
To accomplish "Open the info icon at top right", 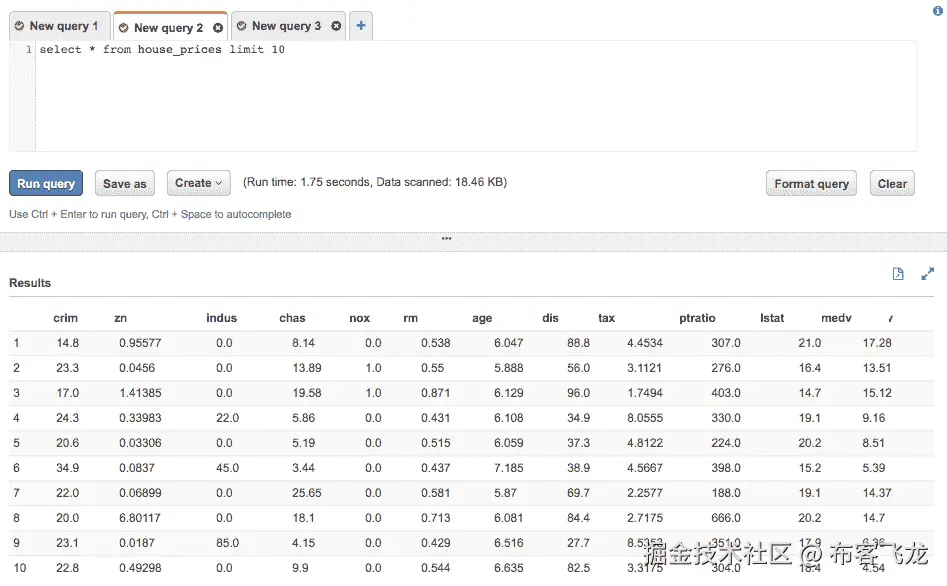I will point(938,10).
